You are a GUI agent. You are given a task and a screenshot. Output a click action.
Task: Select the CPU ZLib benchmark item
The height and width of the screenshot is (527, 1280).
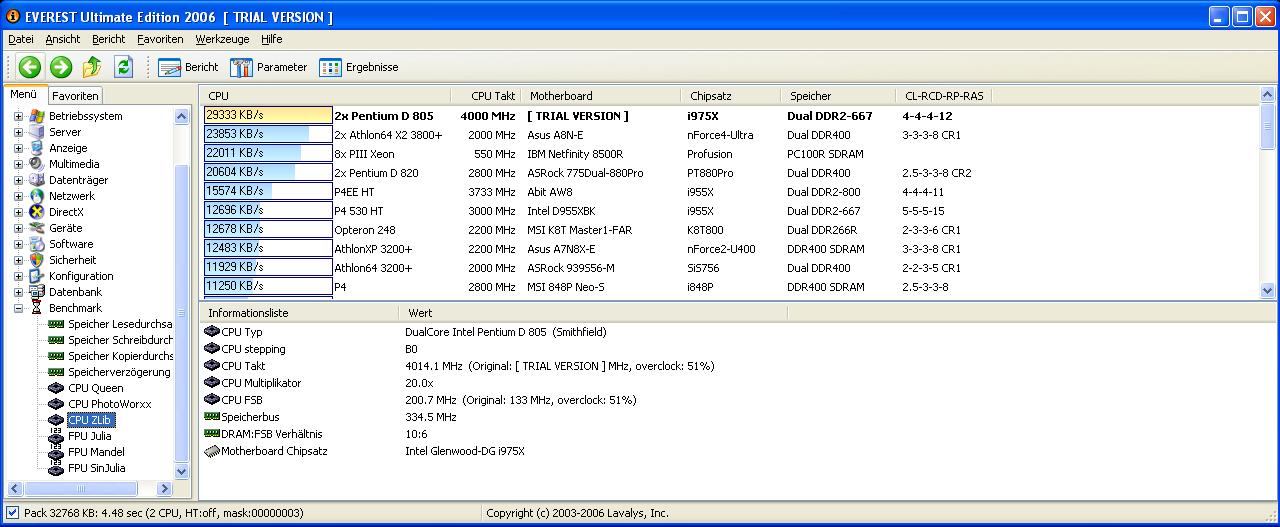(x=90, y=420)
